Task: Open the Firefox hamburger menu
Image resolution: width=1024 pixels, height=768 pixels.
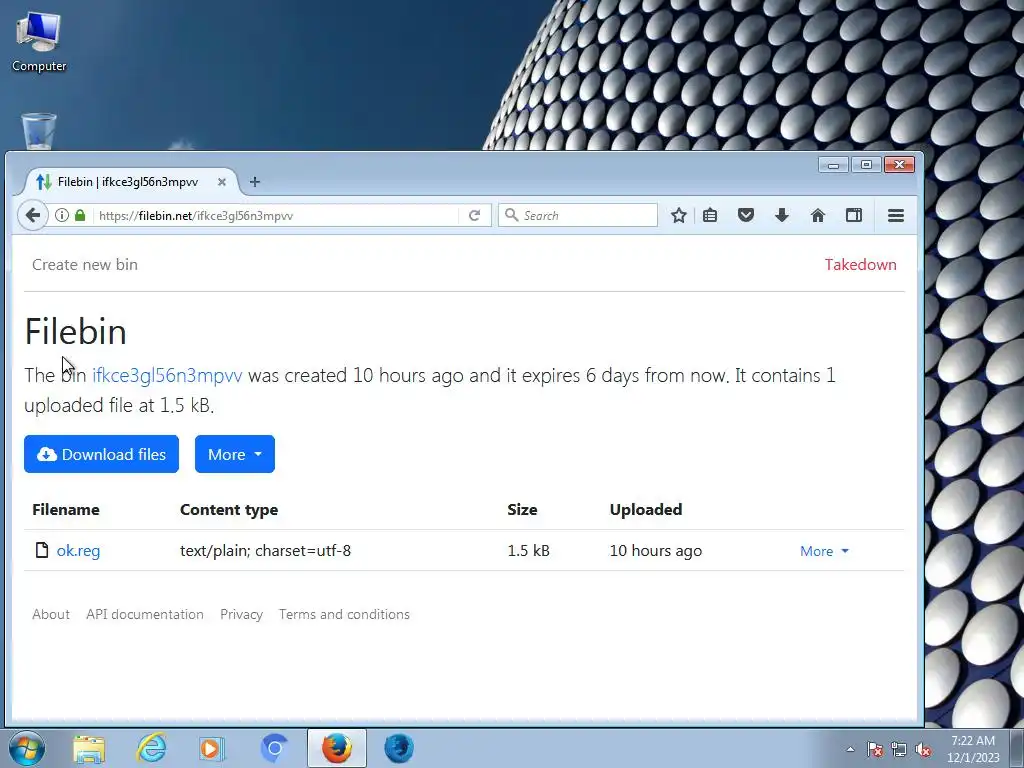Action: [896, 216]
